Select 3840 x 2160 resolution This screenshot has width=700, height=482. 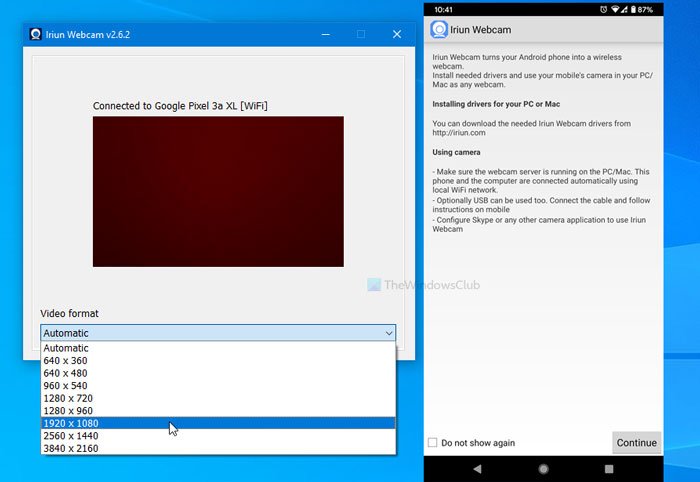click(218, 448)
